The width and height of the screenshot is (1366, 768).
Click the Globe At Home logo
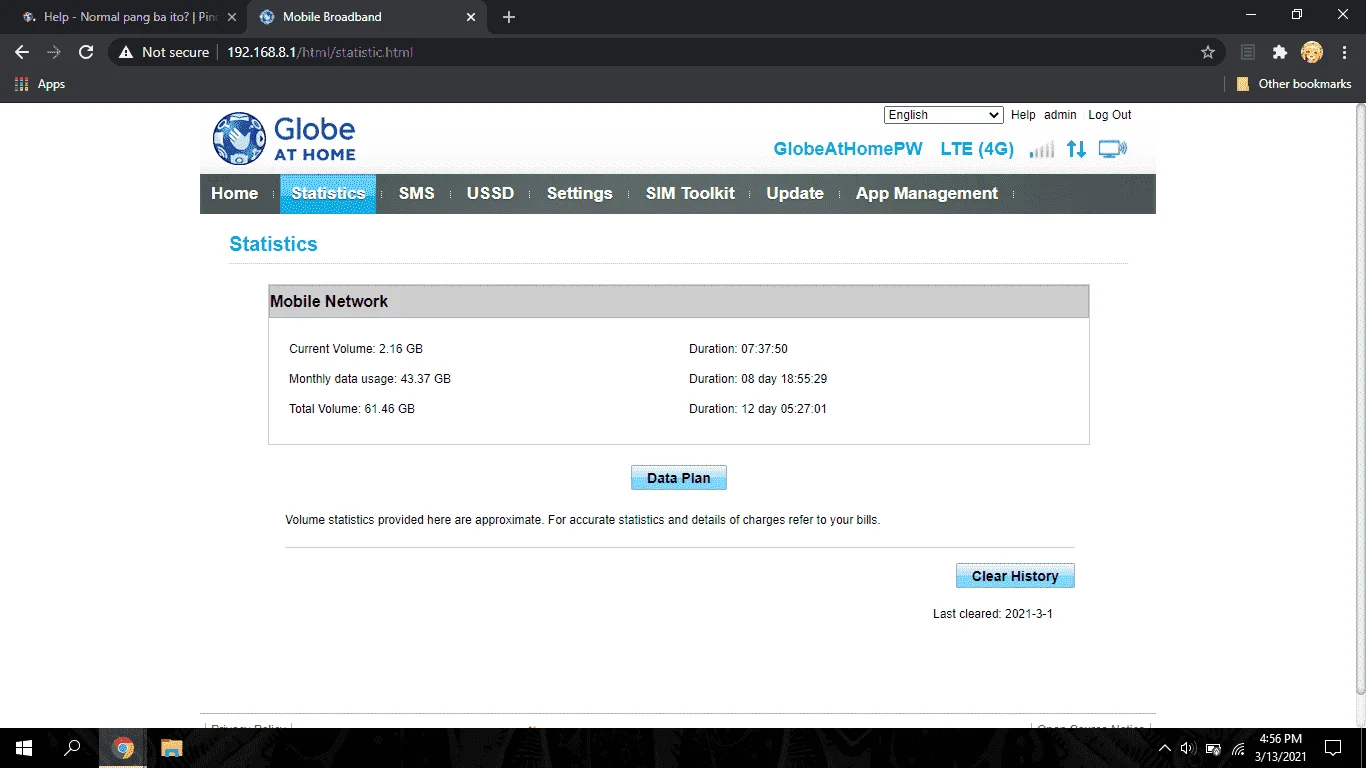tap(285, 139)
